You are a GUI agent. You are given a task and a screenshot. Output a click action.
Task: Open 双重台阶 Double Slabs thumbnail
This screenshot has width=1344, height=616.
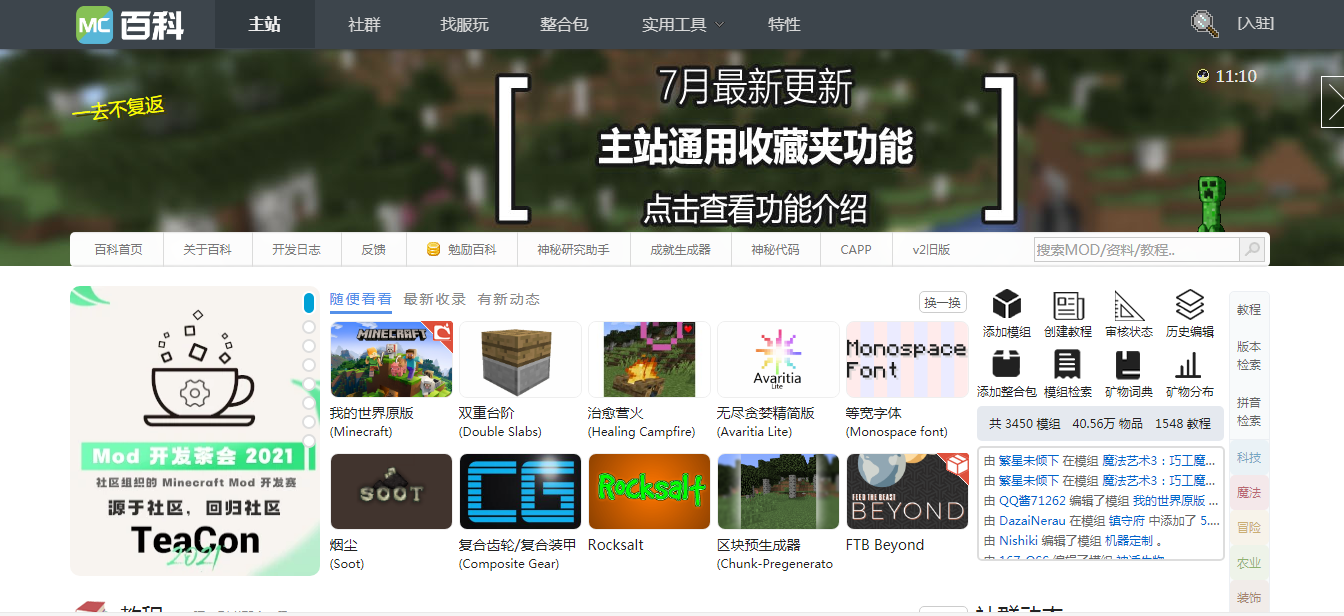tap(520, 359)
